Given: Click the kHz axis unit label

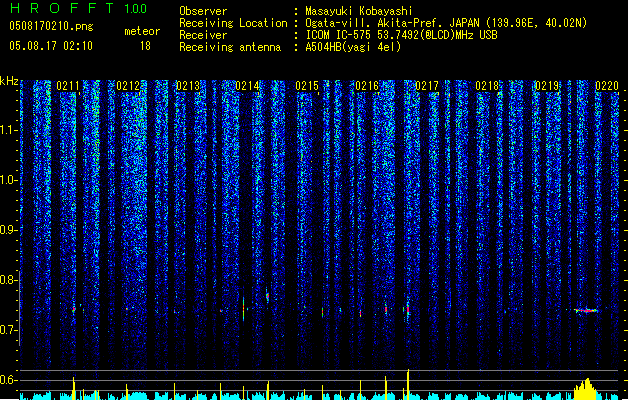Looking at the screenshot, I should point(9,81).
